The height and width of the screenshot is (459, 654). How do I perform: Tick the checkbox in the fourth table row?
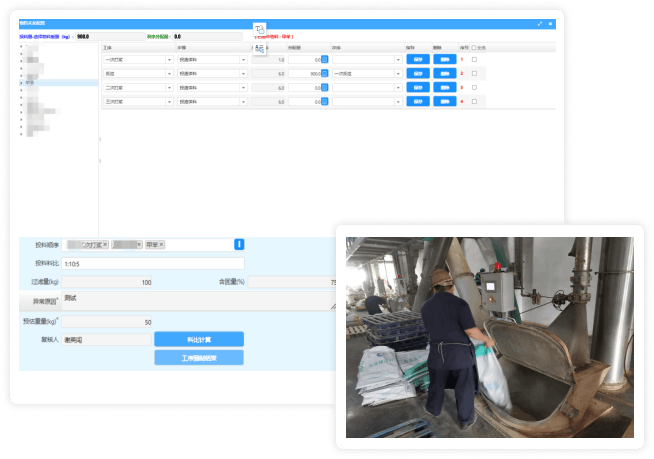pos(474,102)
